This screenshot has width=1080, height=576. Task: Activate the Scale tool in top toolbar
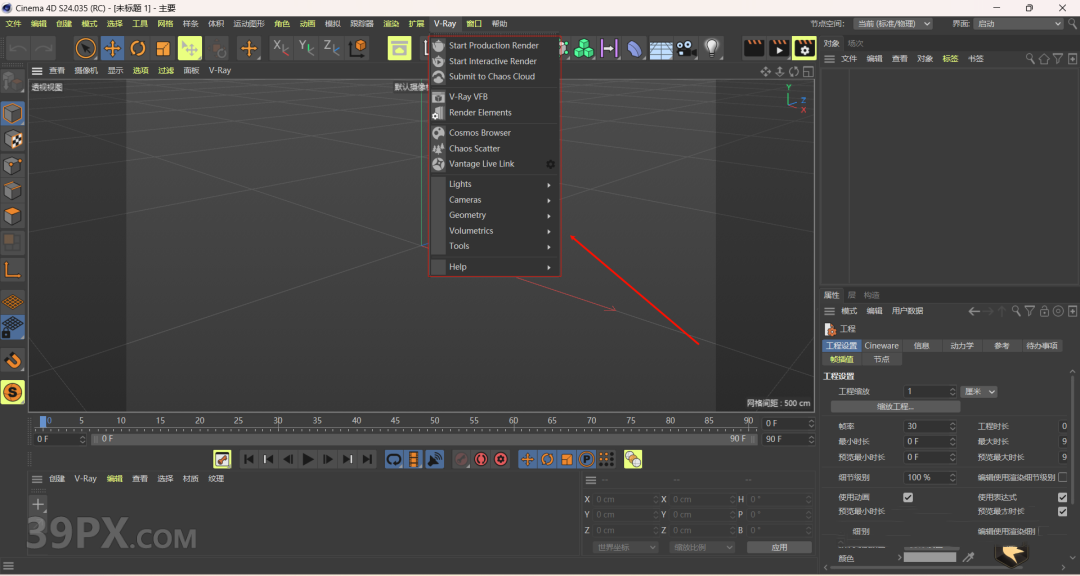163,48
